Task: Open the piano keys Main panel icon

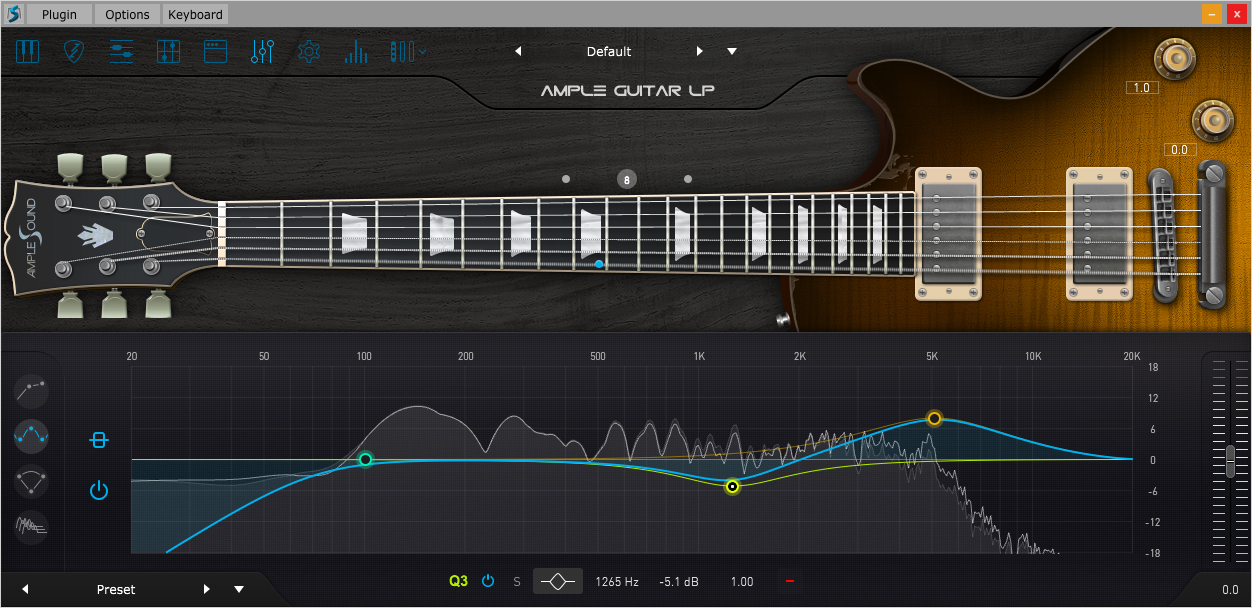Action: (27, 52)
